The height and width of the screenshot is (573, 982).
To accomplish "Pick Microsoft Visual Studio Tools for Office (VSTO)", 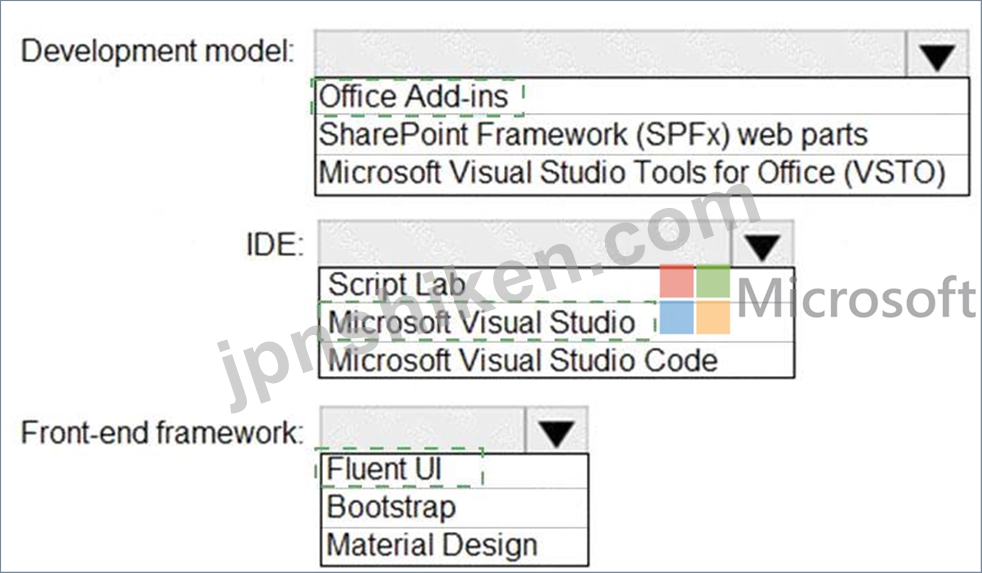I will click(x=642, y=173).
